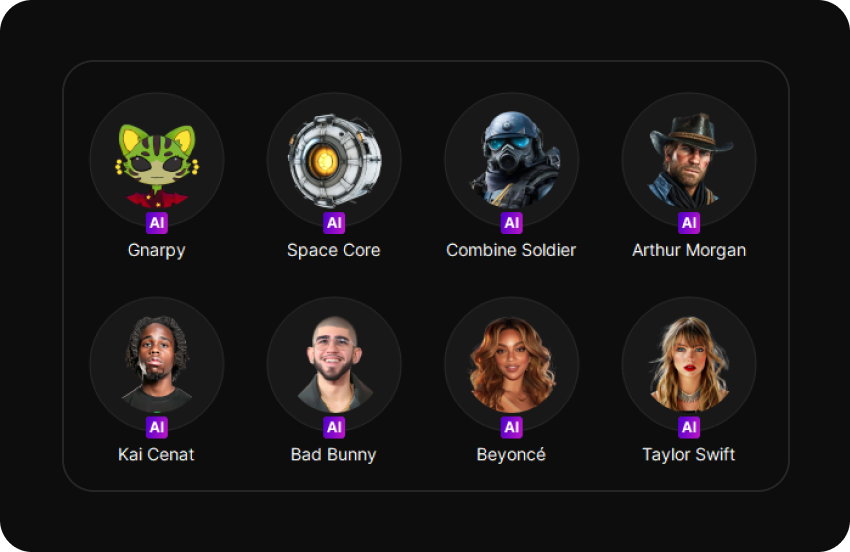Choose the avatar above Beyoncé label
The width and height of the screenshot is (850, 552).
pyautogui.click(x=511, y=364)
